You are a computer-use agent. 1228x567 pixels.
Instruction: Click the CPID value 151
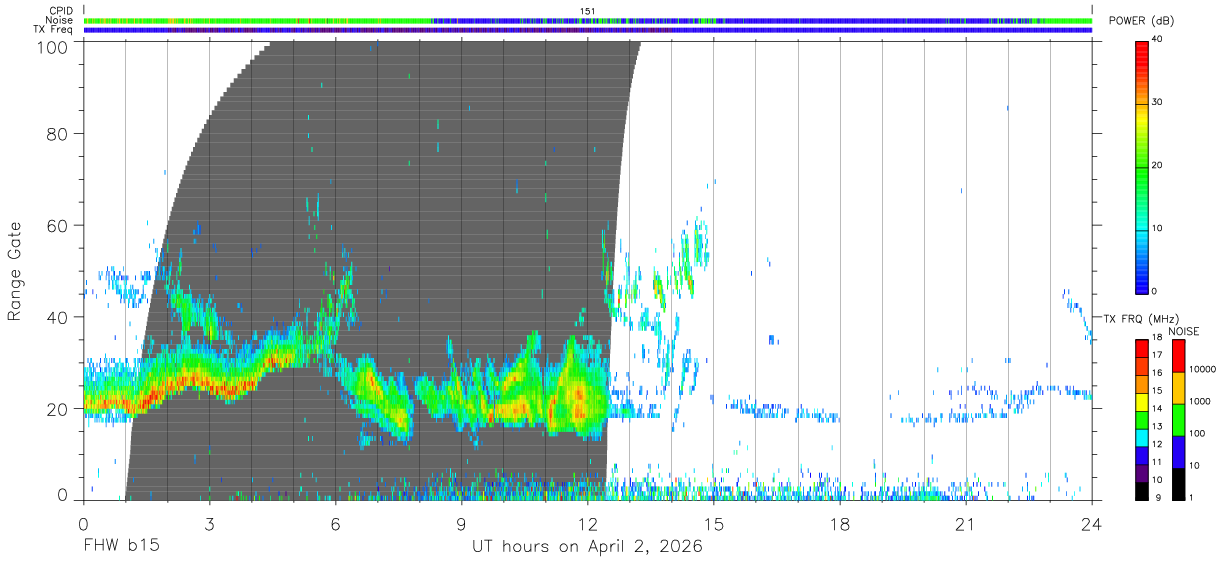click(588, 10)
